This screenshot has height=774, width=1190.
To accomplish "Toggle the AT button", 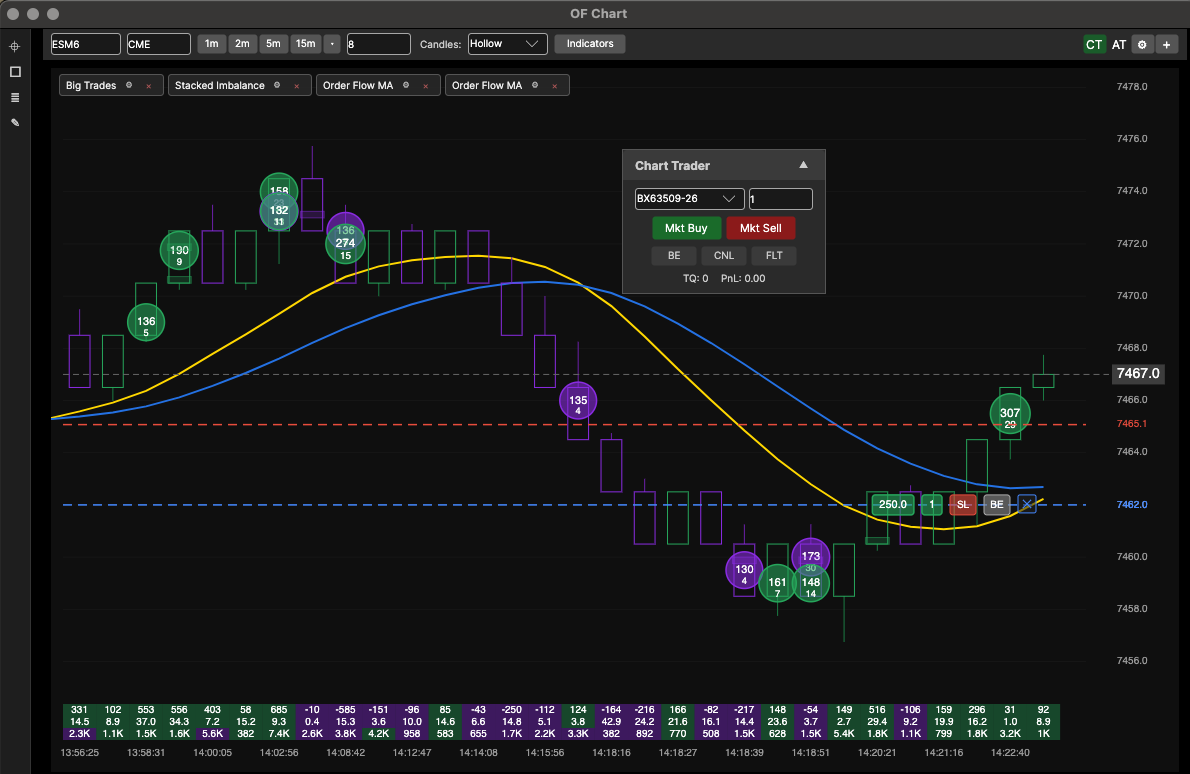I will point(1119,44).
